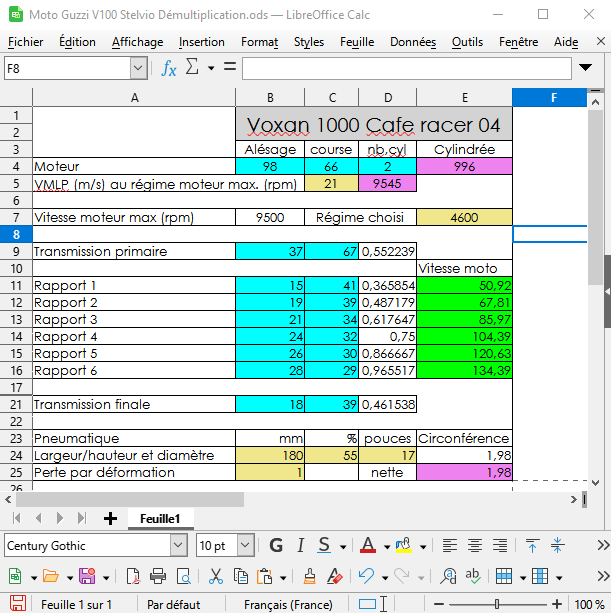611x613 pixels.
Task: Open the background color dropdown arrow
Action: 423,546
